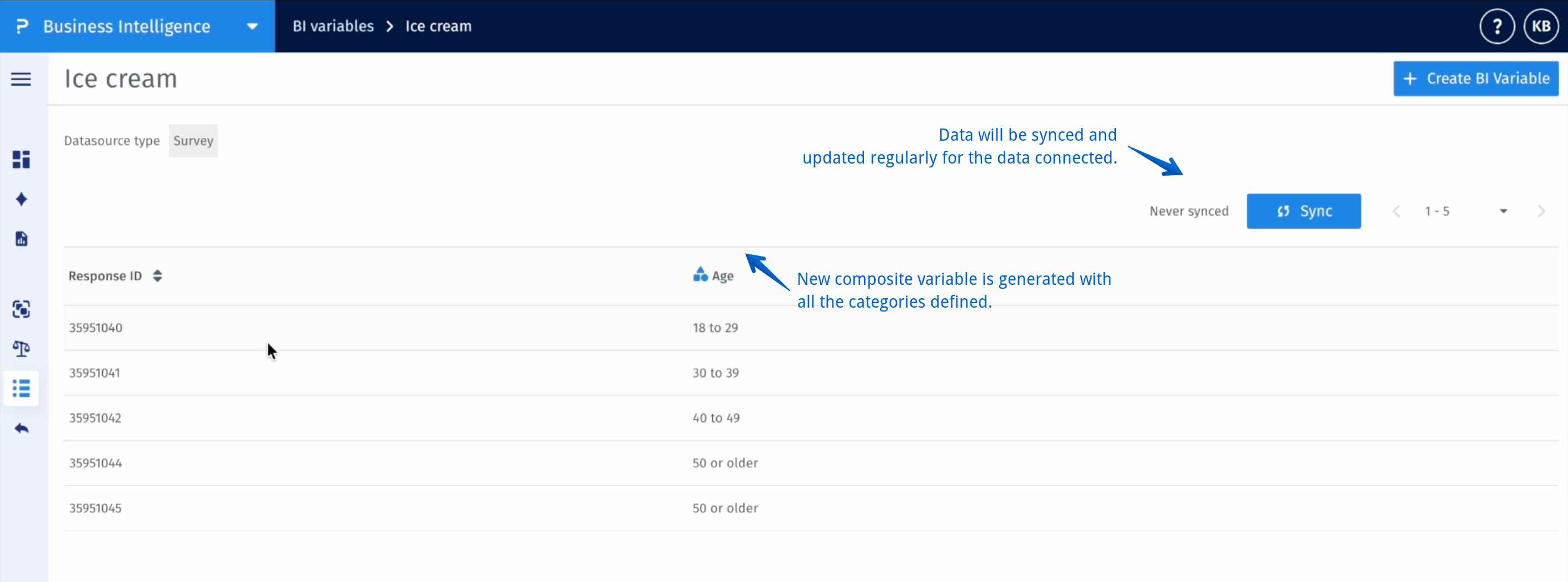Sort the table by Response ID
Viewport: 1568px width, 582px height.
tap(157, 276)
